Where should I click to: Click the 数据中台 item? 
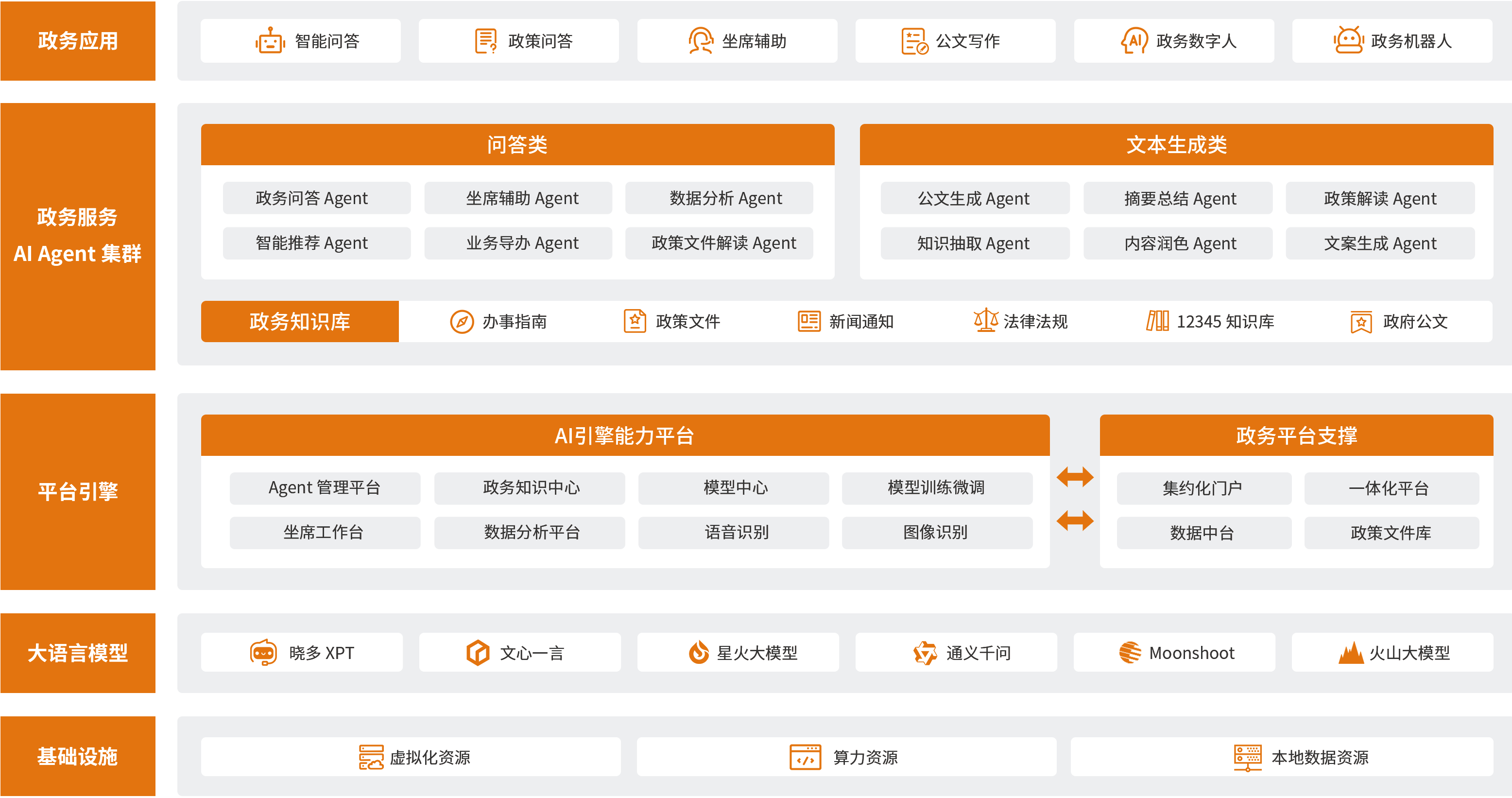click(x=1203, y=533)
